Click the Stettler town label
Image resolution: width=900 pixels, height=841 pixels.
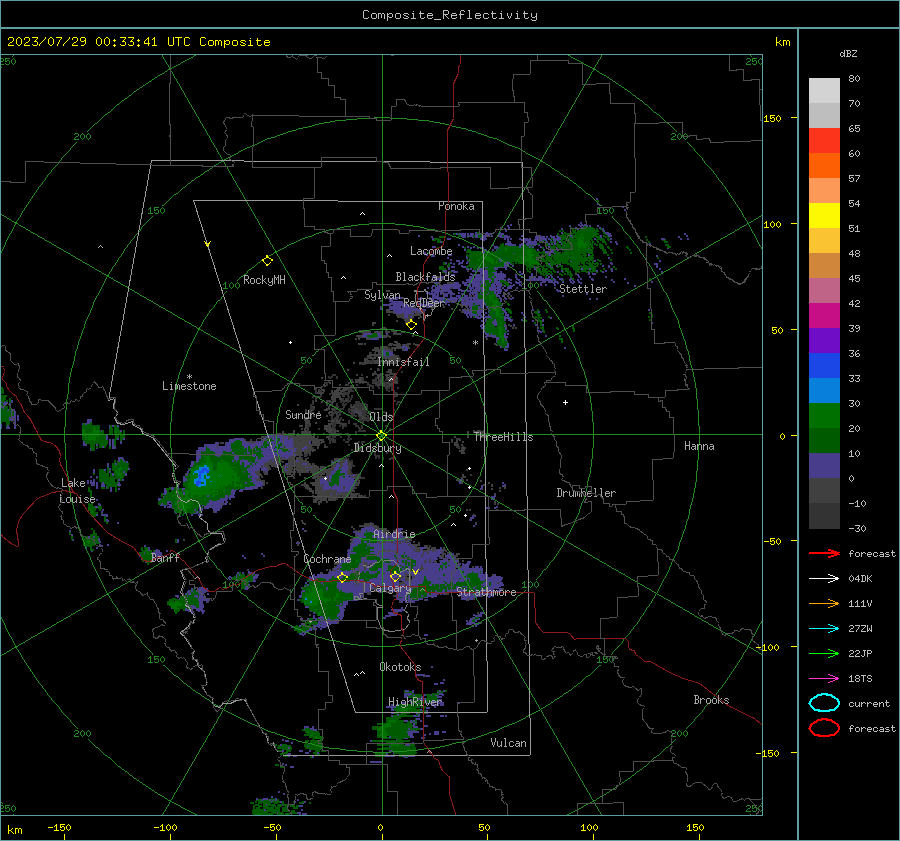(x=583, y=289)
